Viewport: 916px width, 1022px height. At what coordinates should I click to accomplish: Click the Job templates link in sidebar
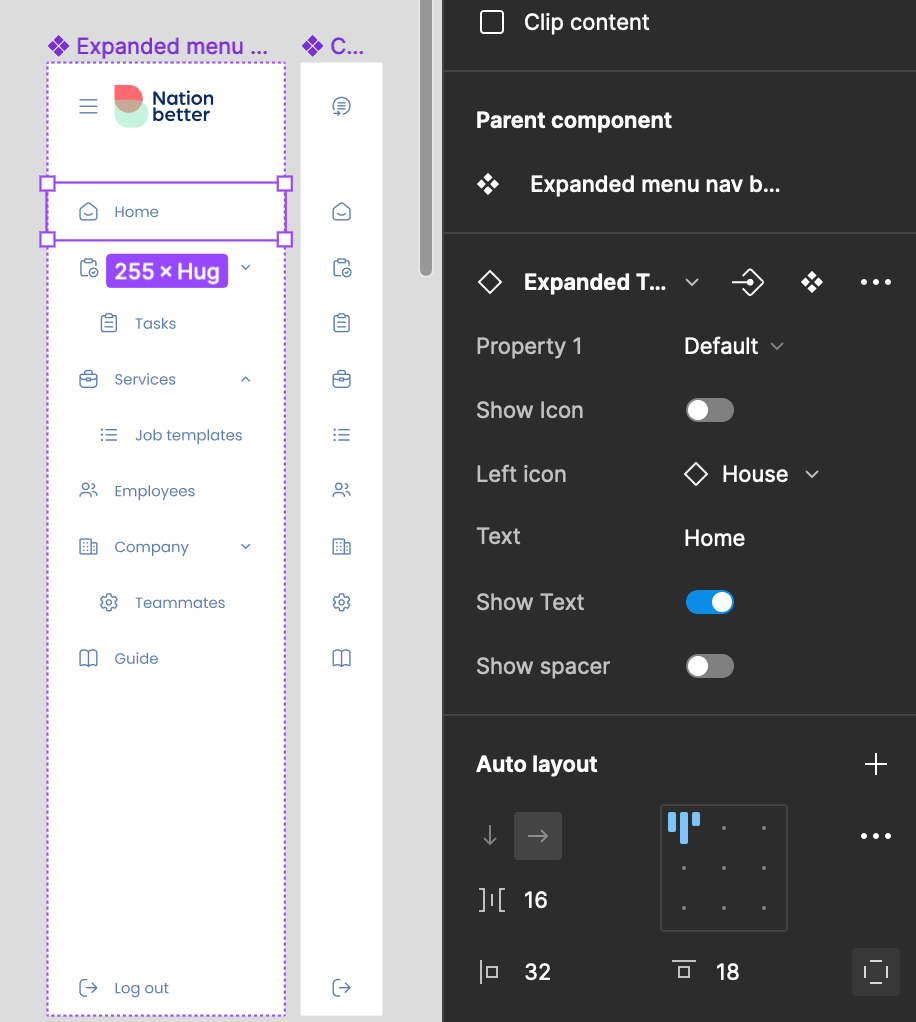(x=188, y=436)
